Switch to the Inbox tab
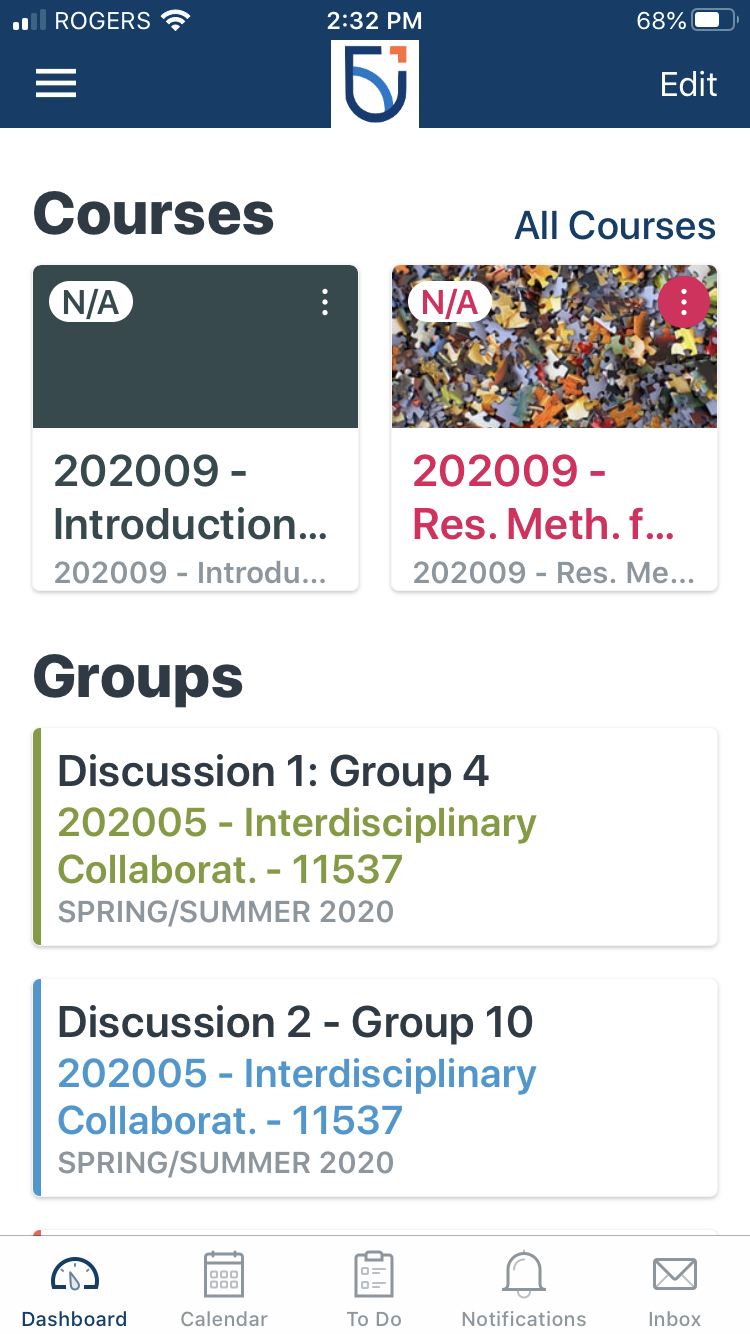 (x=674, y=1287)
